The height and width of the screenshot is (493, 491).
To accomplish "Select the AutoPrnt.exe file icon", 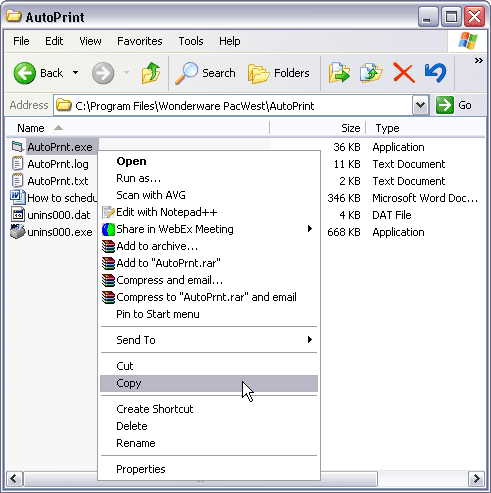I will pos(18,147).
